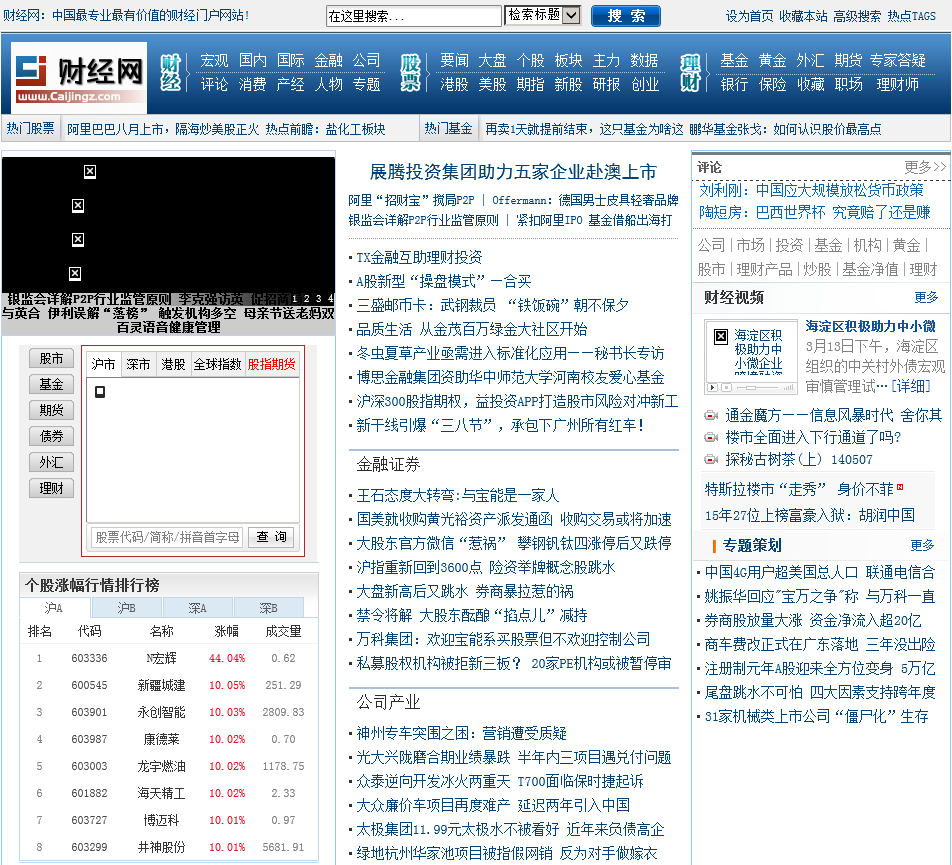The height and width of the screenshot is (865, 952).
Task: Open article 王石态度大转弯:与宝能是一家人
Action: point(457,495)
